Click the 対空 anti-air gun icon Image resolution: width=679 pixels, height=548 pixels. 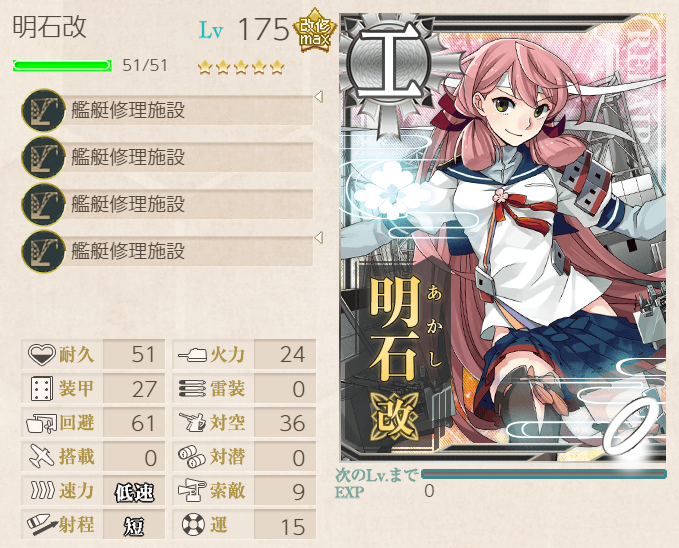point(192,422)
